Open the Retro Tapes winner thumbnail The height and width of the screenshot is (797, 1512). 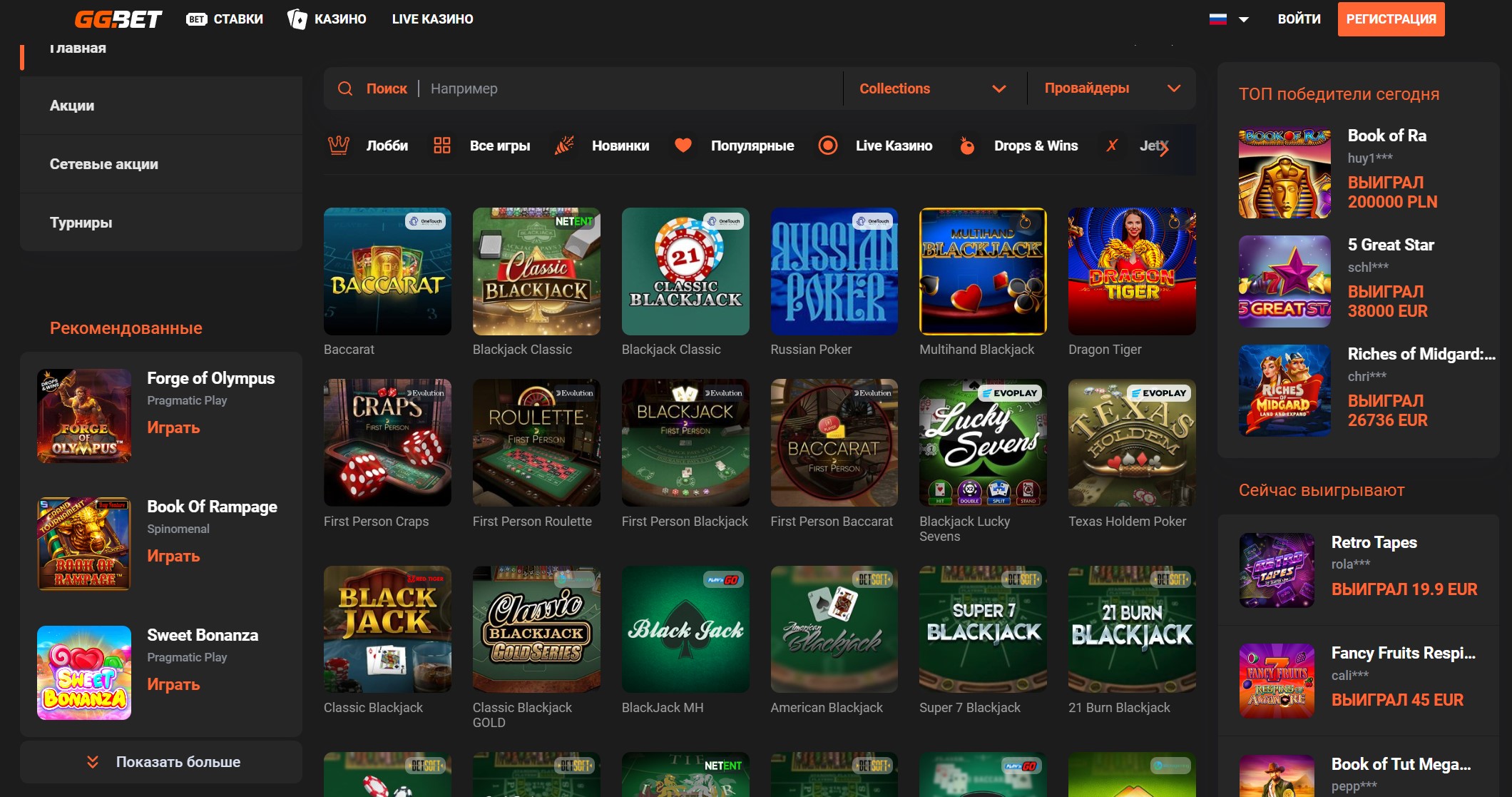[1277, 571]
